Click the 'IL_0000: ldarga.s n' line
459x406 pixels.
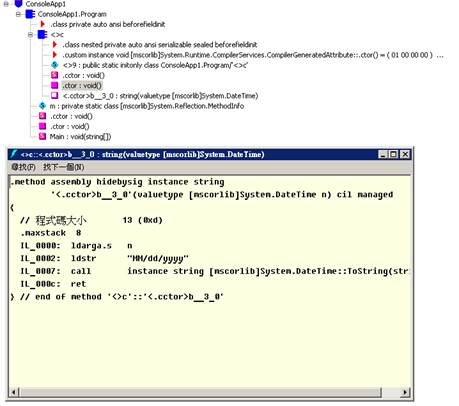[76, 246]
